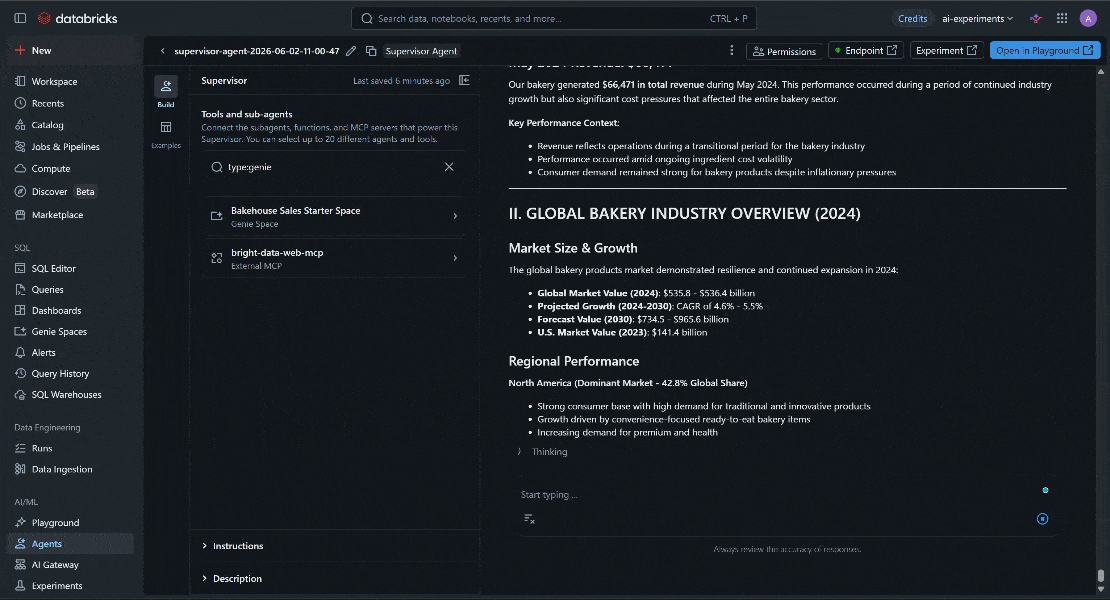Open Agents in the sidebar
Screen dimensions: 1110x600
tap(71, 543)
